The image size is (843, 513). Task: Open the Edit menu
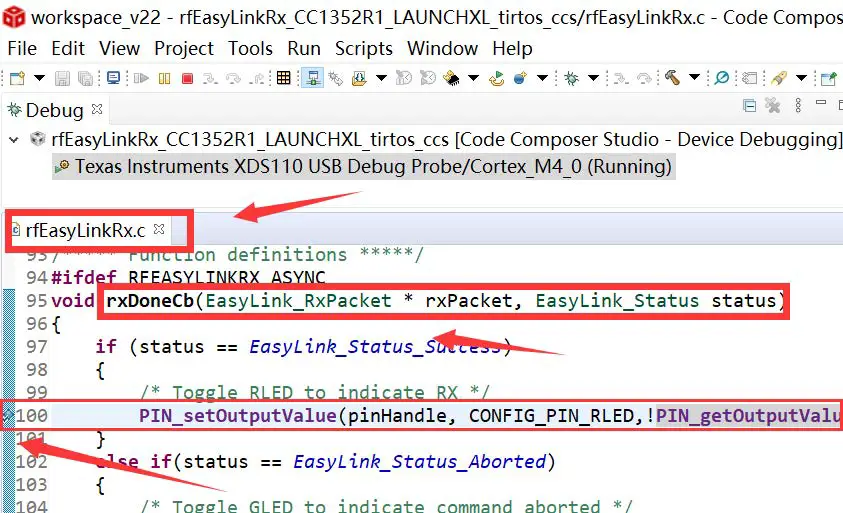(68, 48)
